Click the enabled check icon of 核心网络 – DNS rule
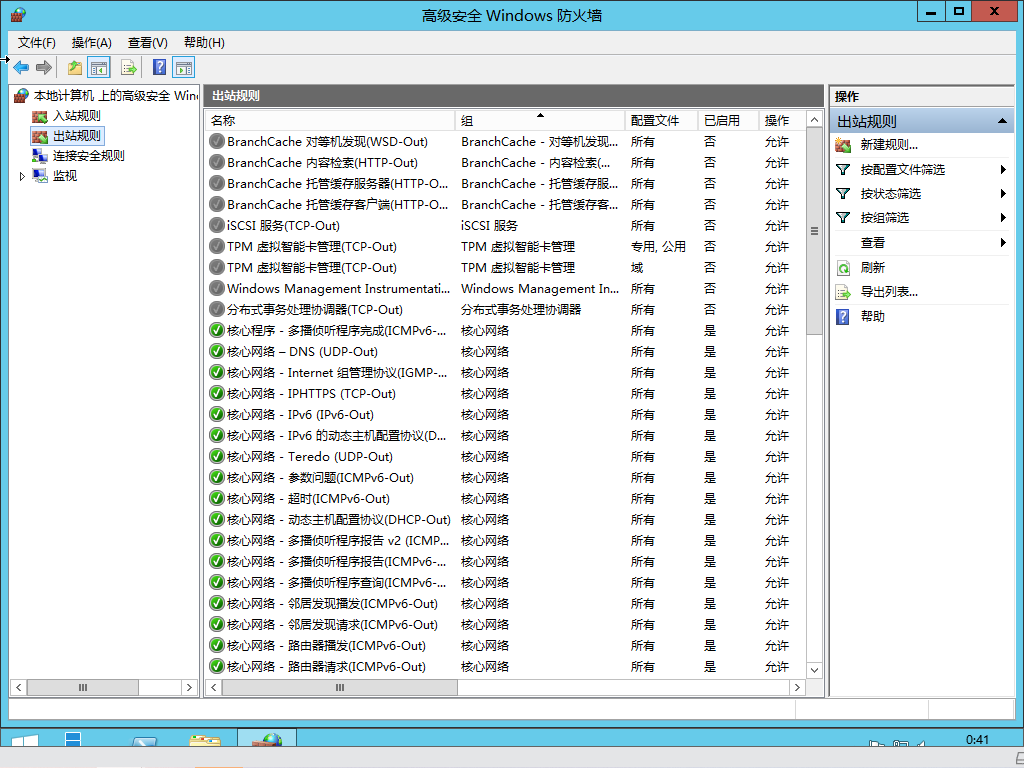This screenshot has width=1024, height=768. click(x=217, y=352)
